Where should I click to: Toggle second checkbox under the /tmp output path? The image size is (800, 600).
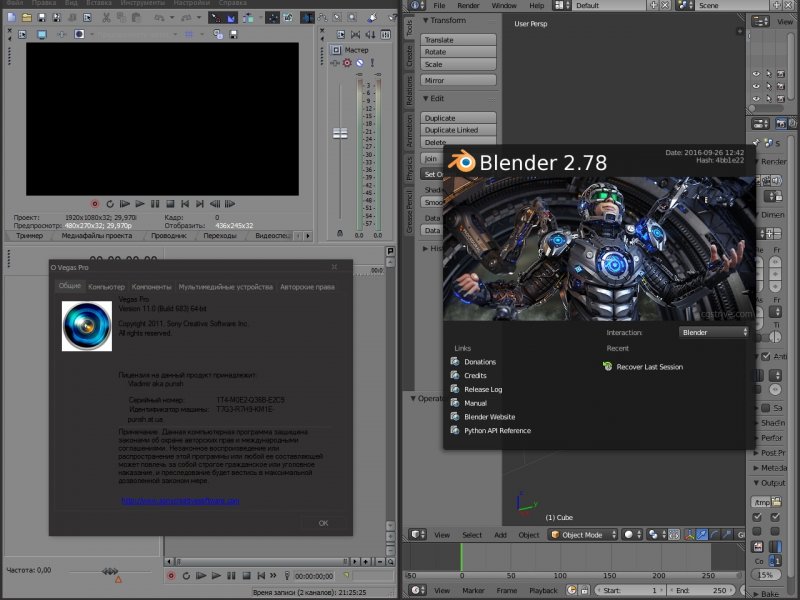click(775, 517)
